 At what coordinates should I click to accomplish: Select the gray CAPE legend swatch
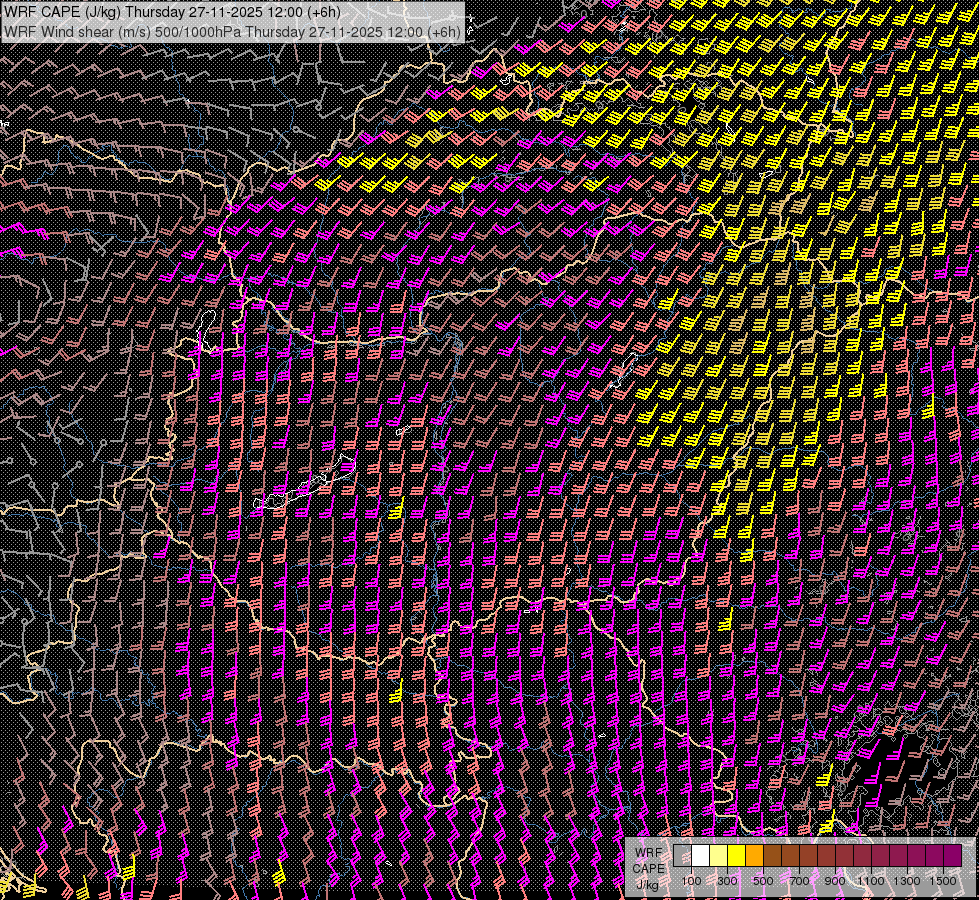pyautogui.click(x=682, y=856)
